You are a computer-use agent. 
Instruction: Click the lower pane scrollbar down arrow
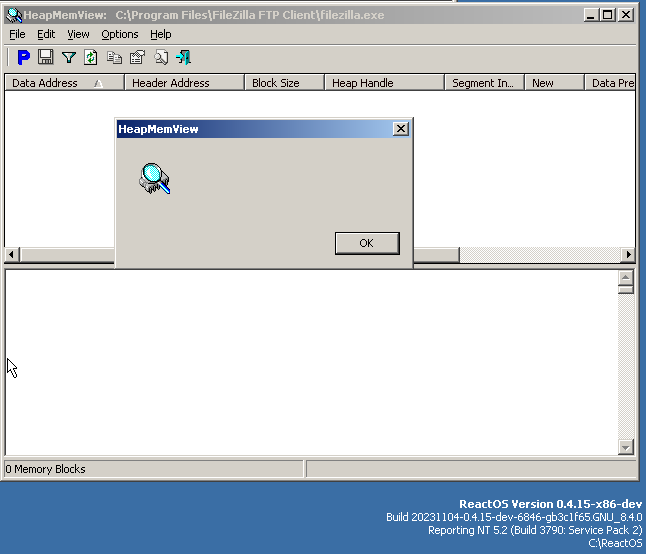click(x=626, y=448)
